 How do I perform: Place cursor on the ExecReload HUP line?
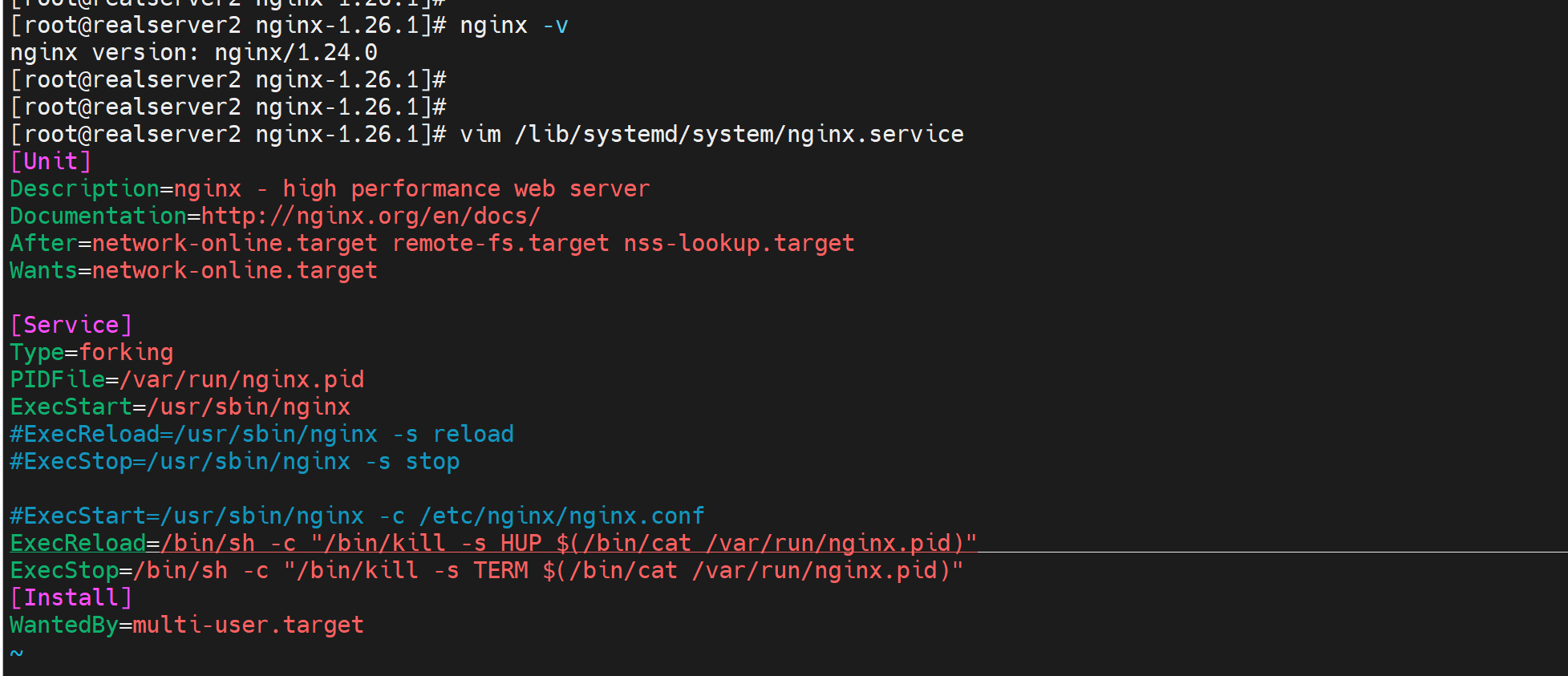click(x=493, y=543)
